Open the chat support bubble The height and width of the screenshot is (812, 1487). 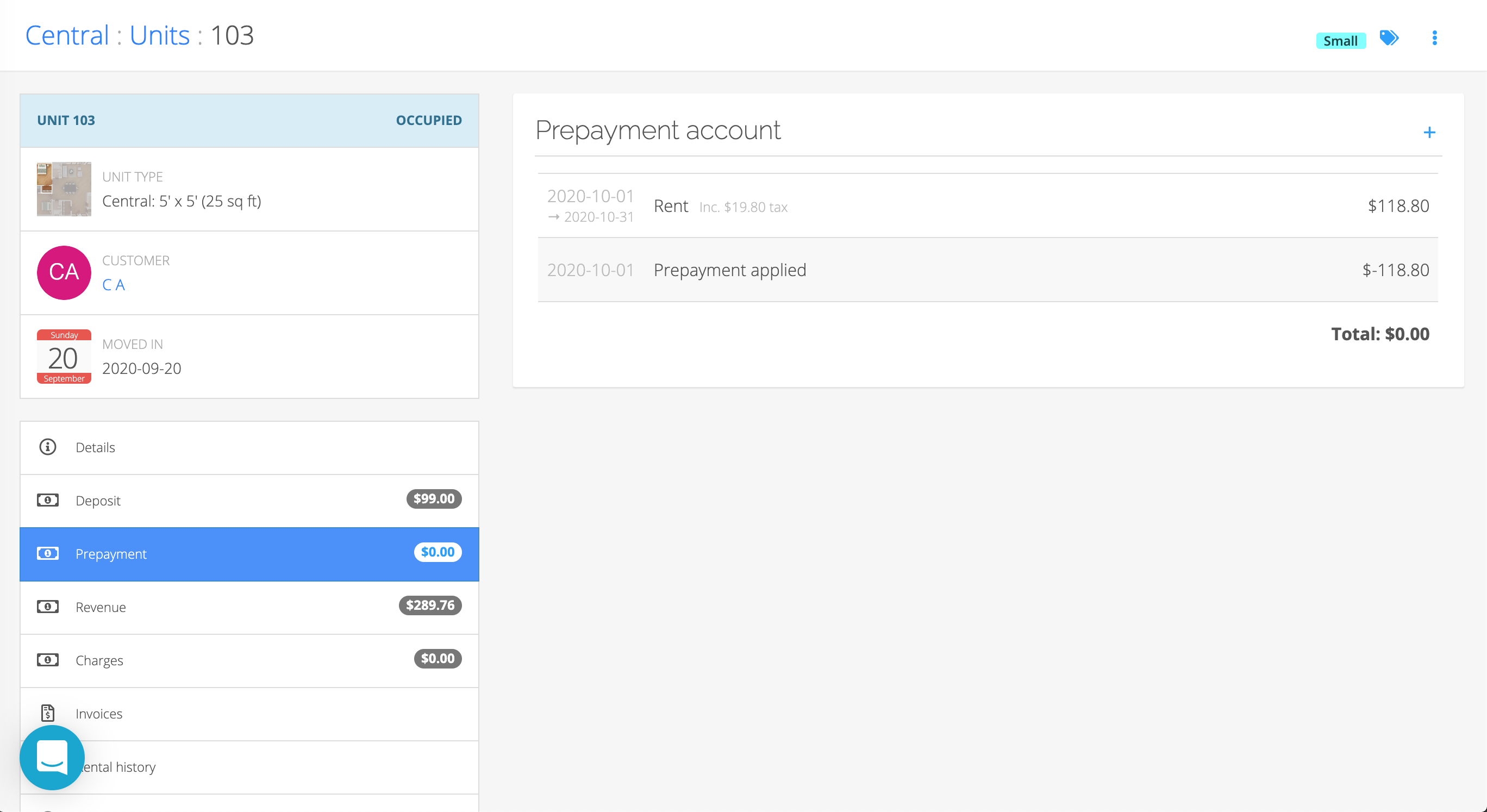click(52, 757)
